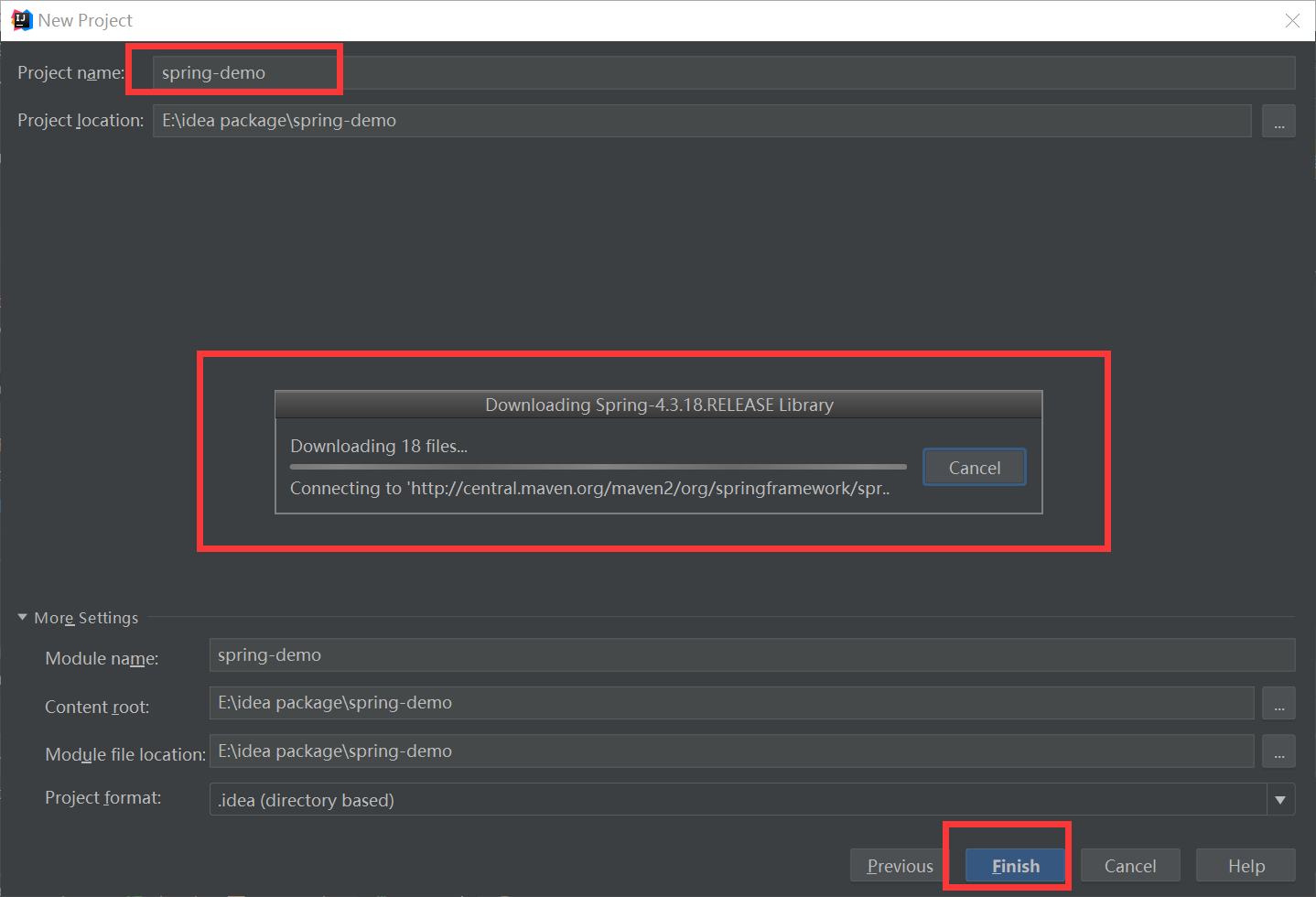Edit the Content root path field

coord(732,703)
